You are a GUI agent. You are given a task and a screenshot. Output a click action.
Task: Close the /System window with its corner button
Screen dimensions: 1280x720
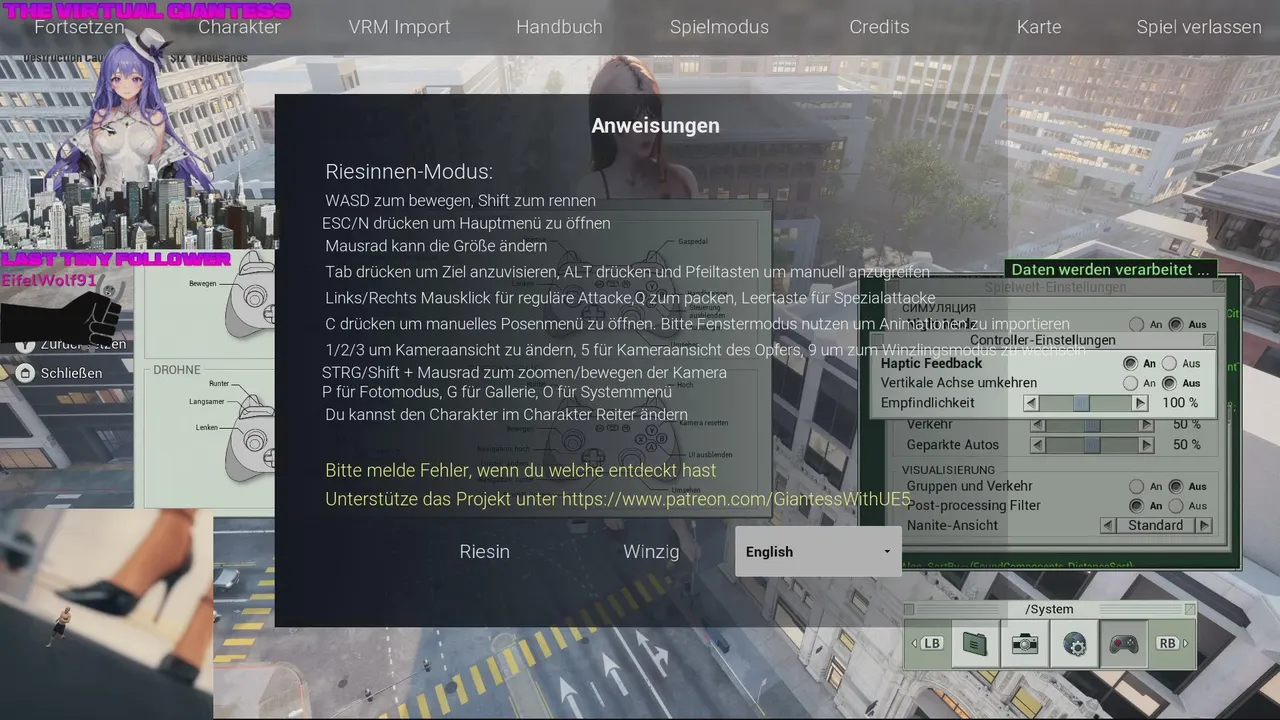[1190, 609]
